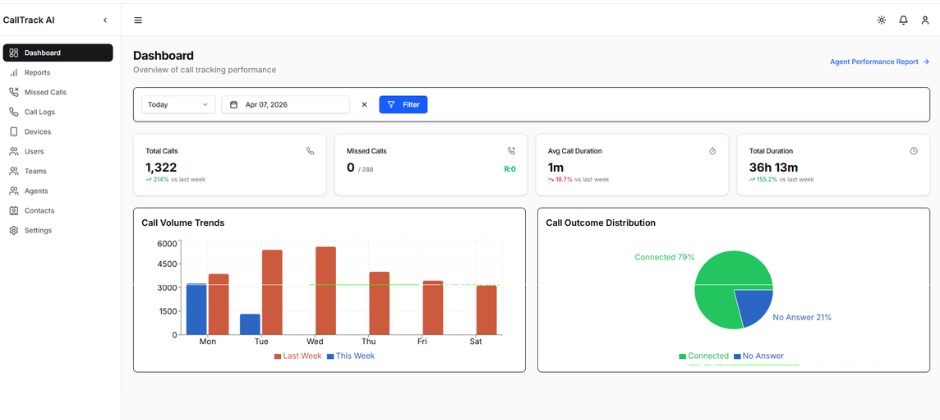Click the phone icon in Total Calls card
This screenshot has width=940, height=420.
[x=310, y=151]
